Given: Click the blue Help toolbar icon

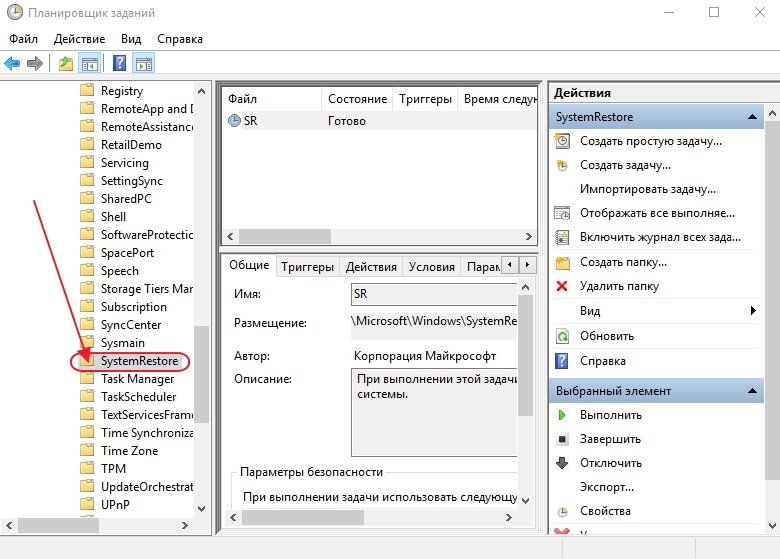Looking at the screenshot, I should point(119,63).
